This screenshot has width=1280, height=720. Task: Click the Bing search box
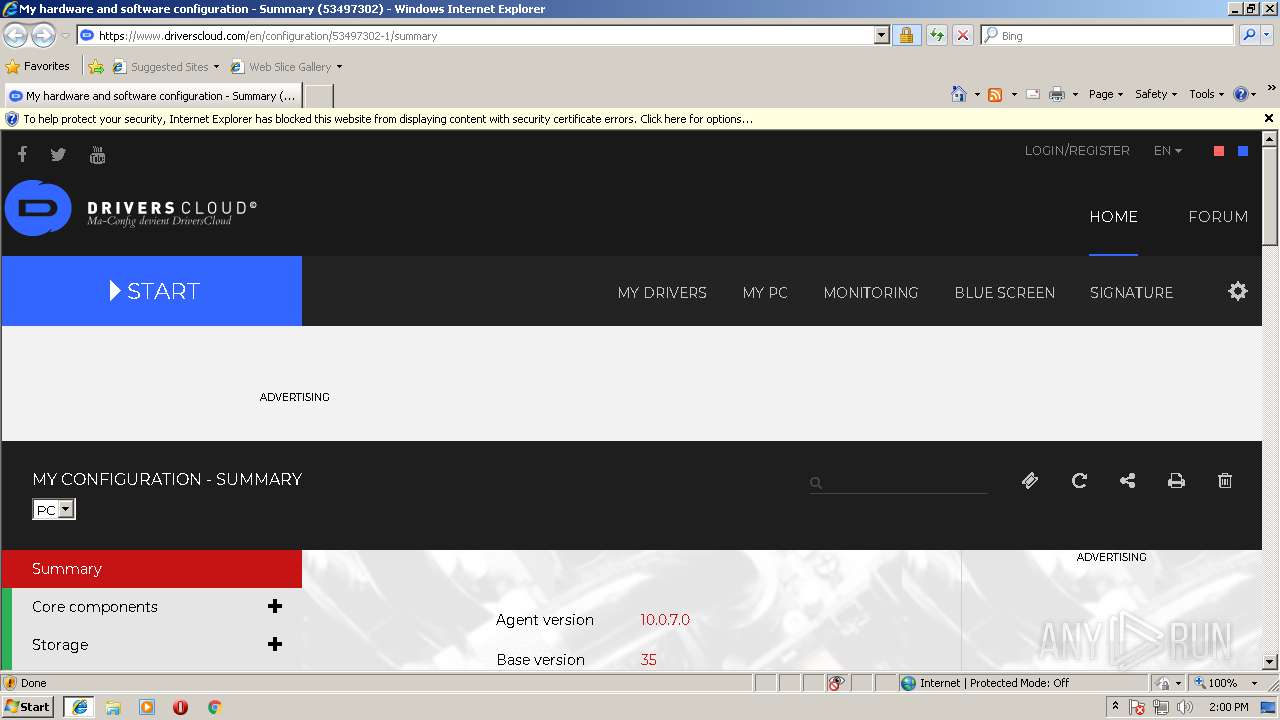1107,35
